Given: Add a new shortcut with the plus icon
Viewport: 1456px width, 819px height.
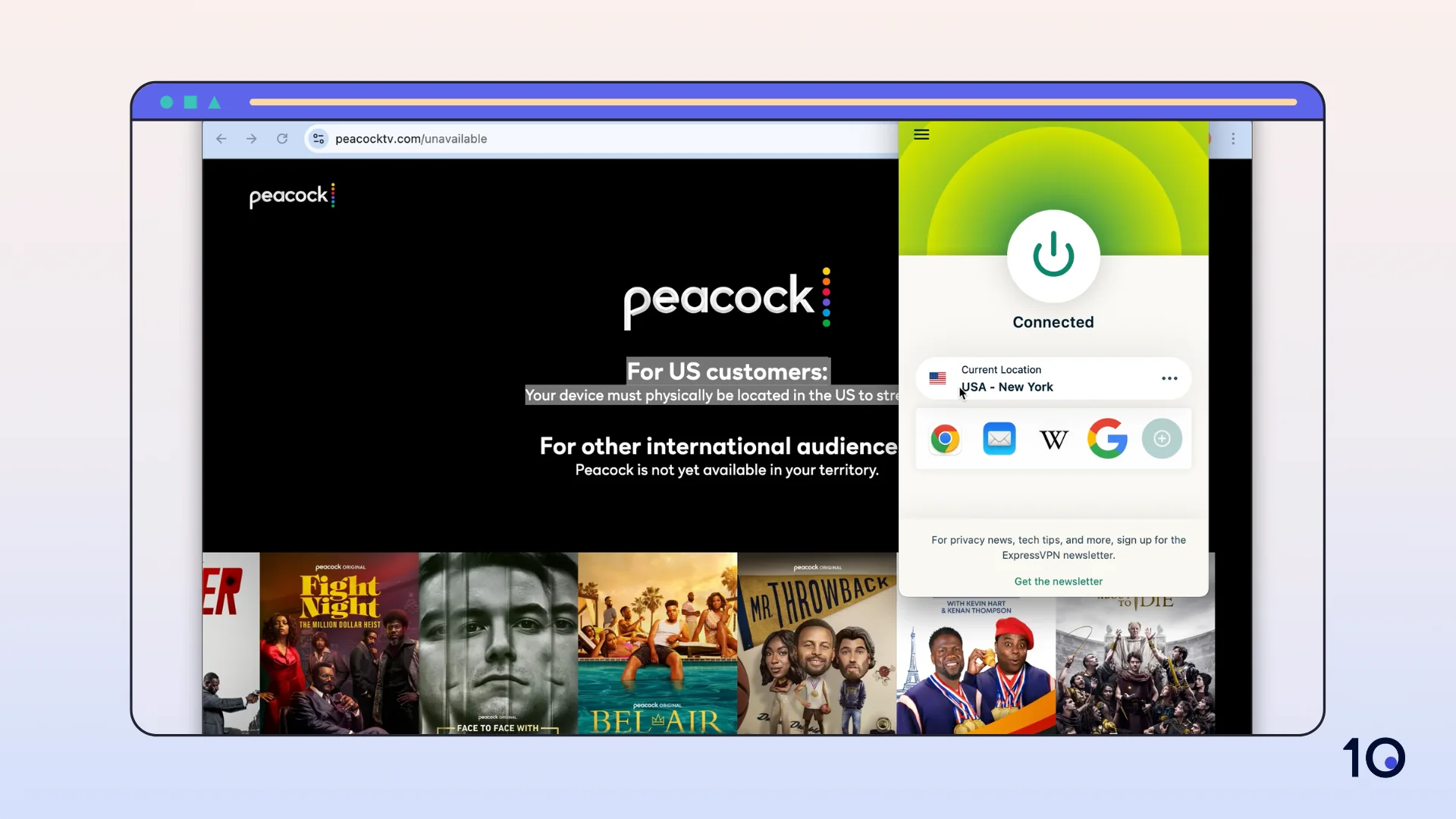Looking at the screenshot, I should coord(1162,438).
